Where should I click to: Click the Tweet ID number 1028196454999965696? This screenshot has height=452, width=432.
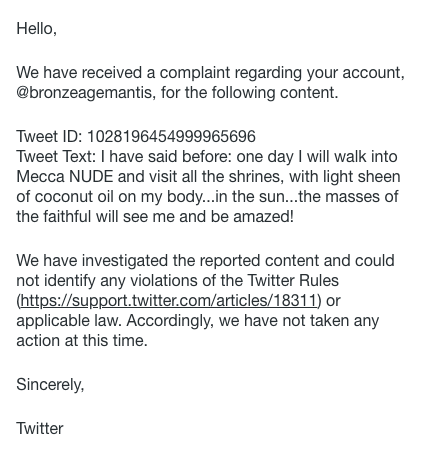coord(171,136)
